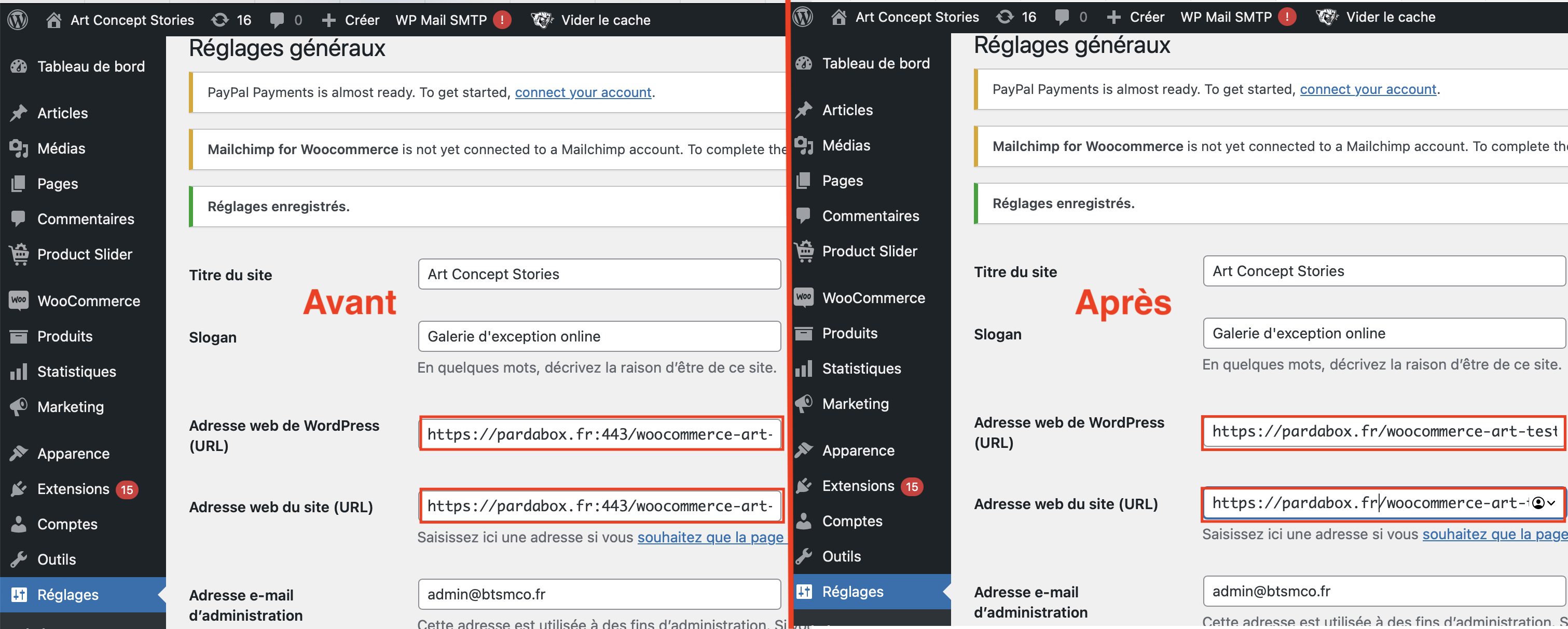Open Comptes in the Avant sidebar
The height and width of the screenshot is (629, 1568).
67,524
